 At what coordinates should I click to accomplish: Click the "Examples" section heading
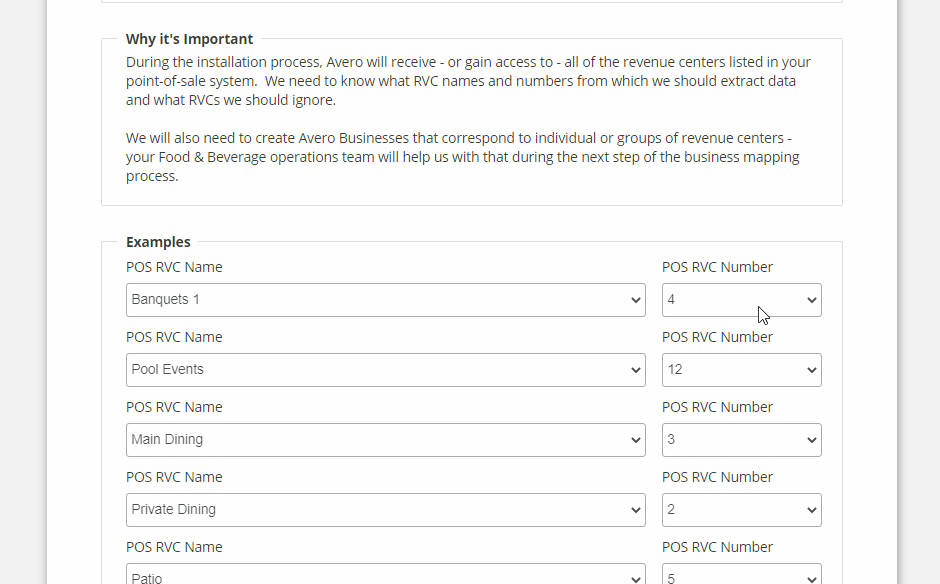[x=158, y=242]
